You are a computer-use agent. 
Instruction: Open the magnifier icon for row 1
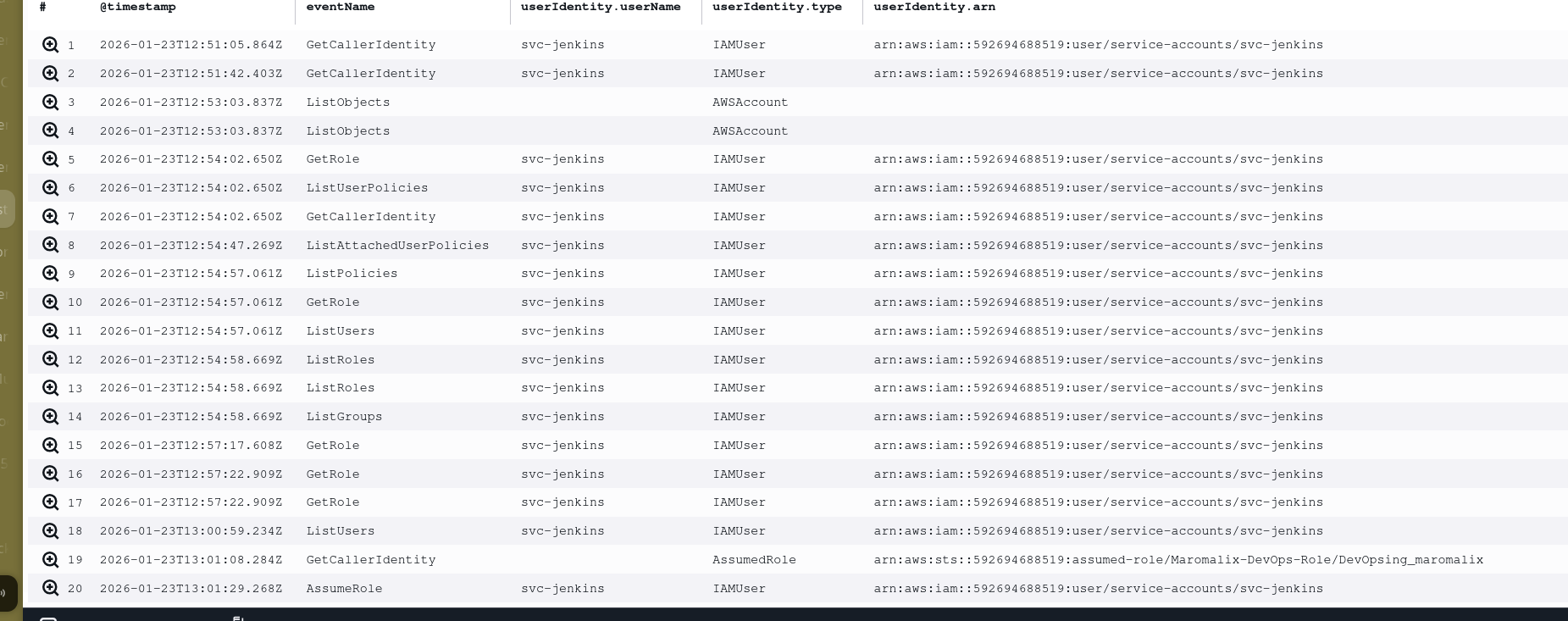[51, 45]
